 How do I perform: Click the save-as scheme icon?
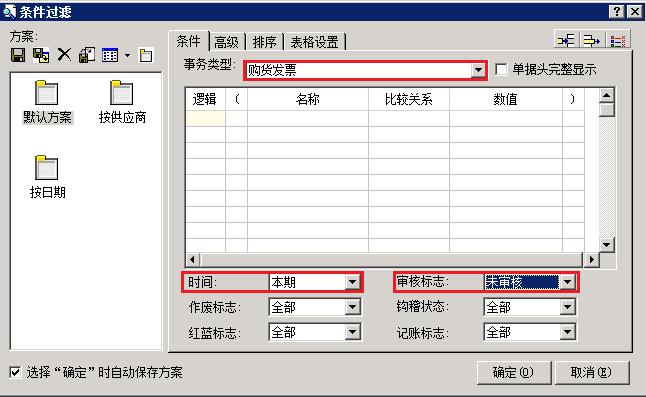click(41, 55)
